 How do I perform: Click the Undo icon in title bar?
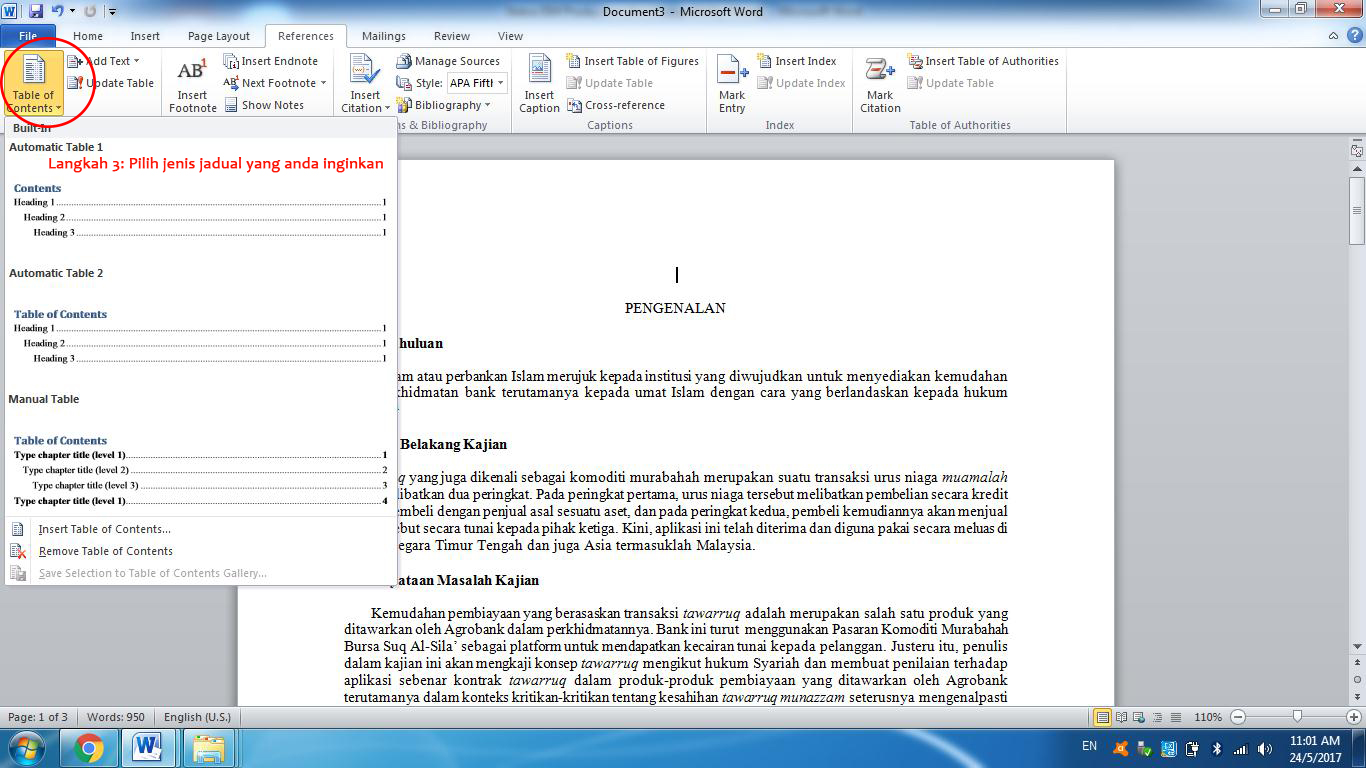[57, 11]
